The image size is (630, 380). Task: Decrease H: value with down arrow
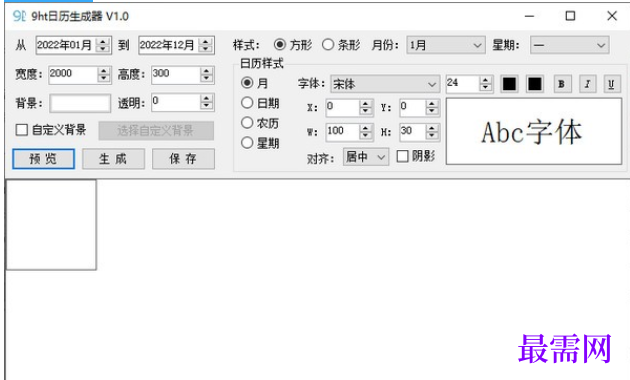tap(432, 136)
